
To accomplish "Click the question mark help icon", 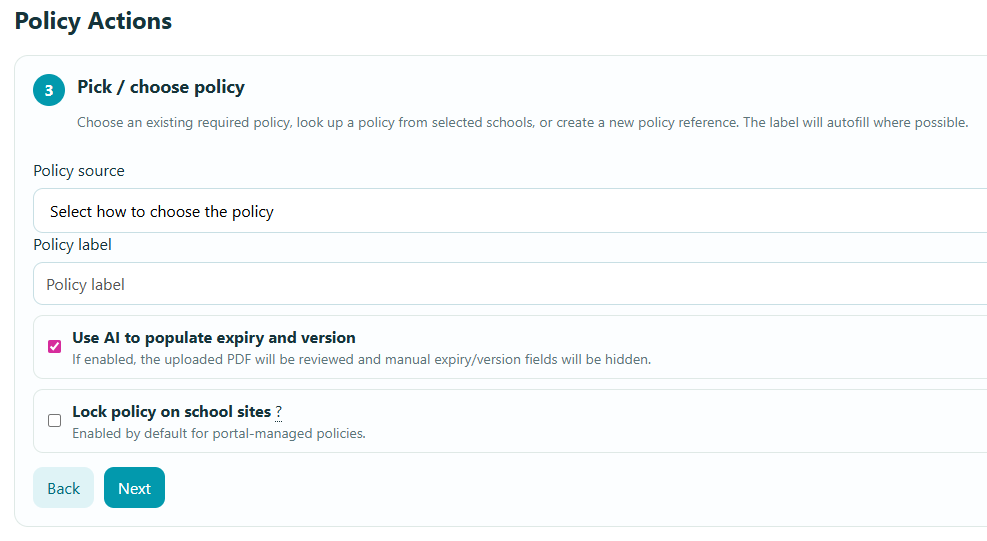I will click(x=279, y=412).
